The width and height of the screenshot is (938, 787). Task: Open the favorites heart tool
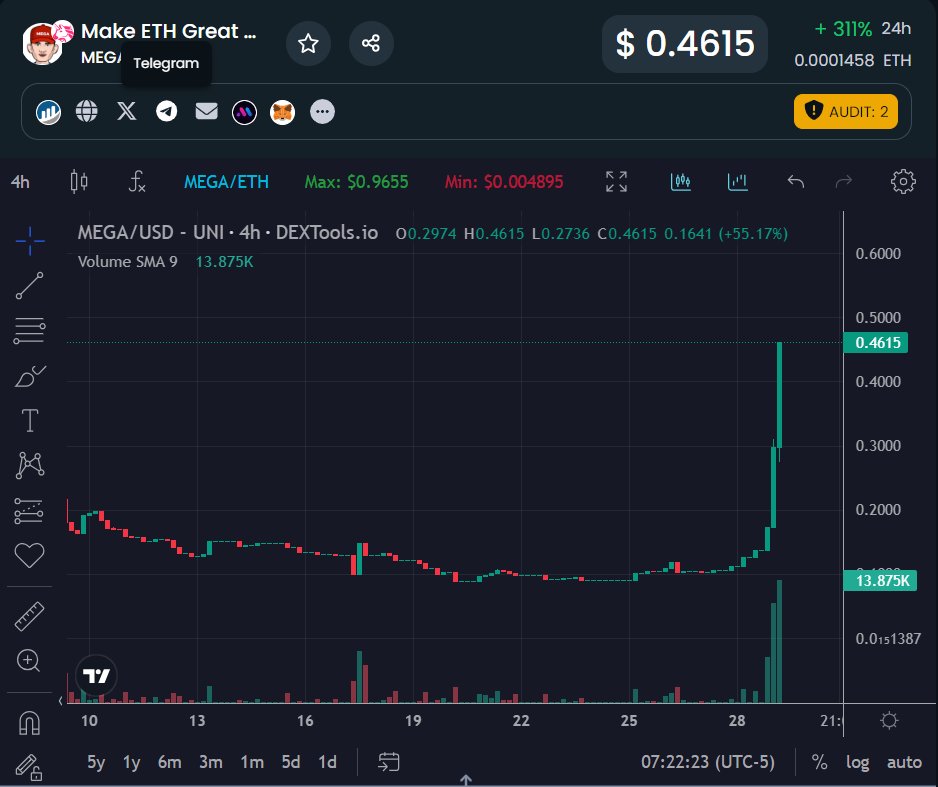[x=29, y=555]
